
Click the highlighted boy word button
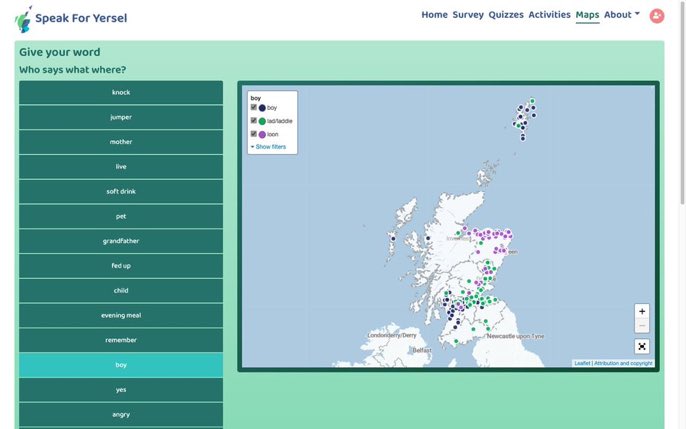click(x=121, y=365)
